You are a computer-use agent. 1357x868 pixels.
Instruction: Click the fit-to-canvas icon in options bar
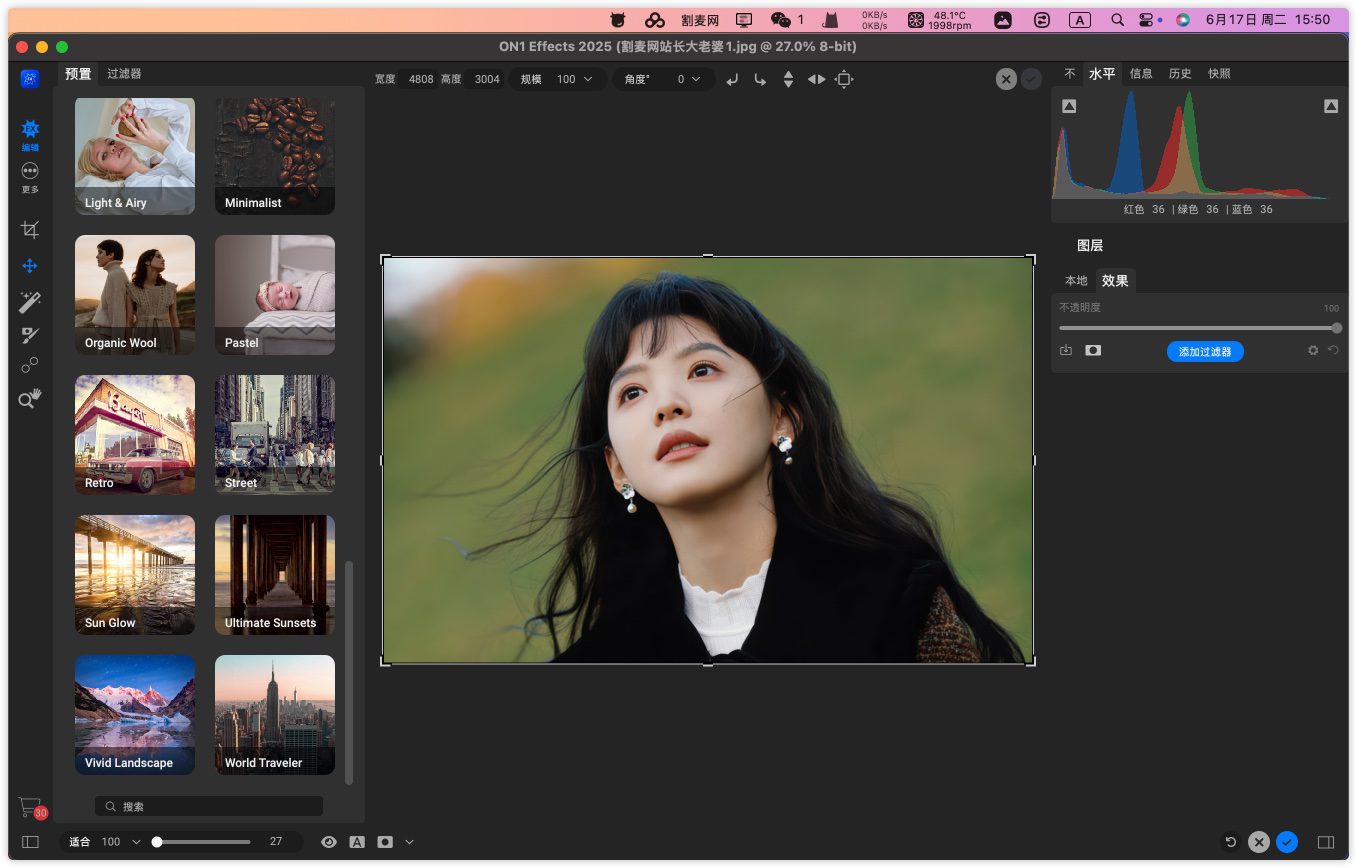[844, 79]
